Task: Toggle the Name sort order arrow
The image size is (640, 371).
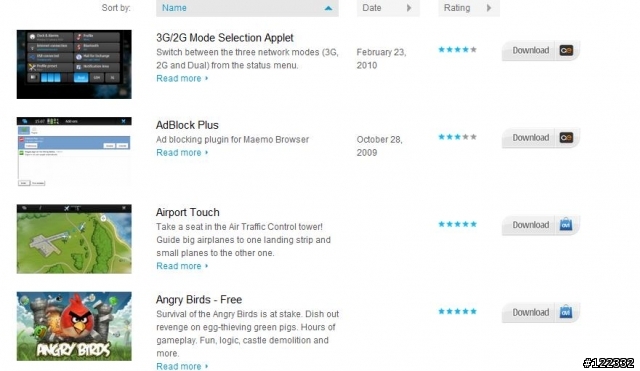Action: 328,8
